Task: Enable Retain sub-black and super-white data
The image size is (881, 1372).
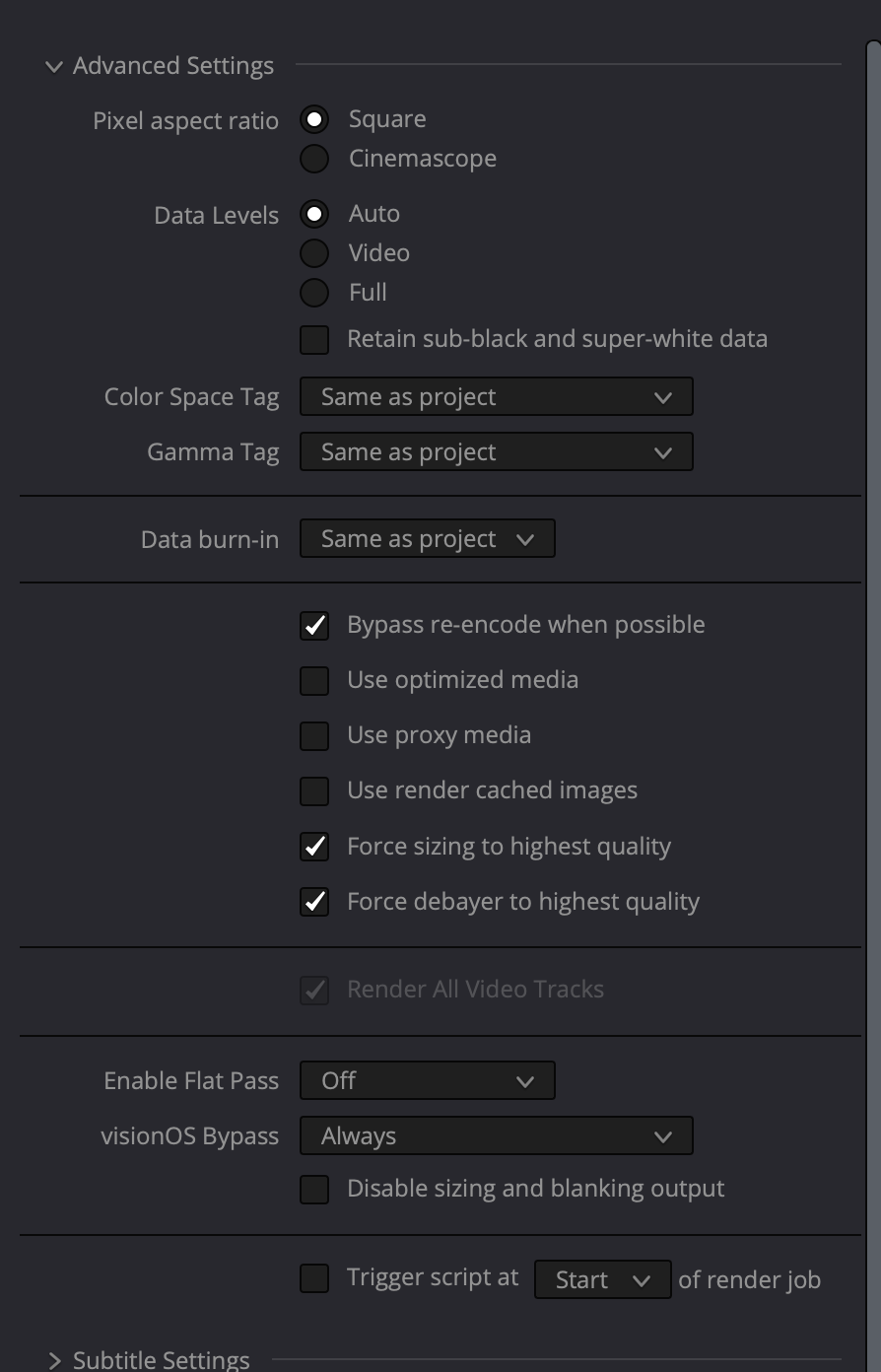Action: [314, 340]
